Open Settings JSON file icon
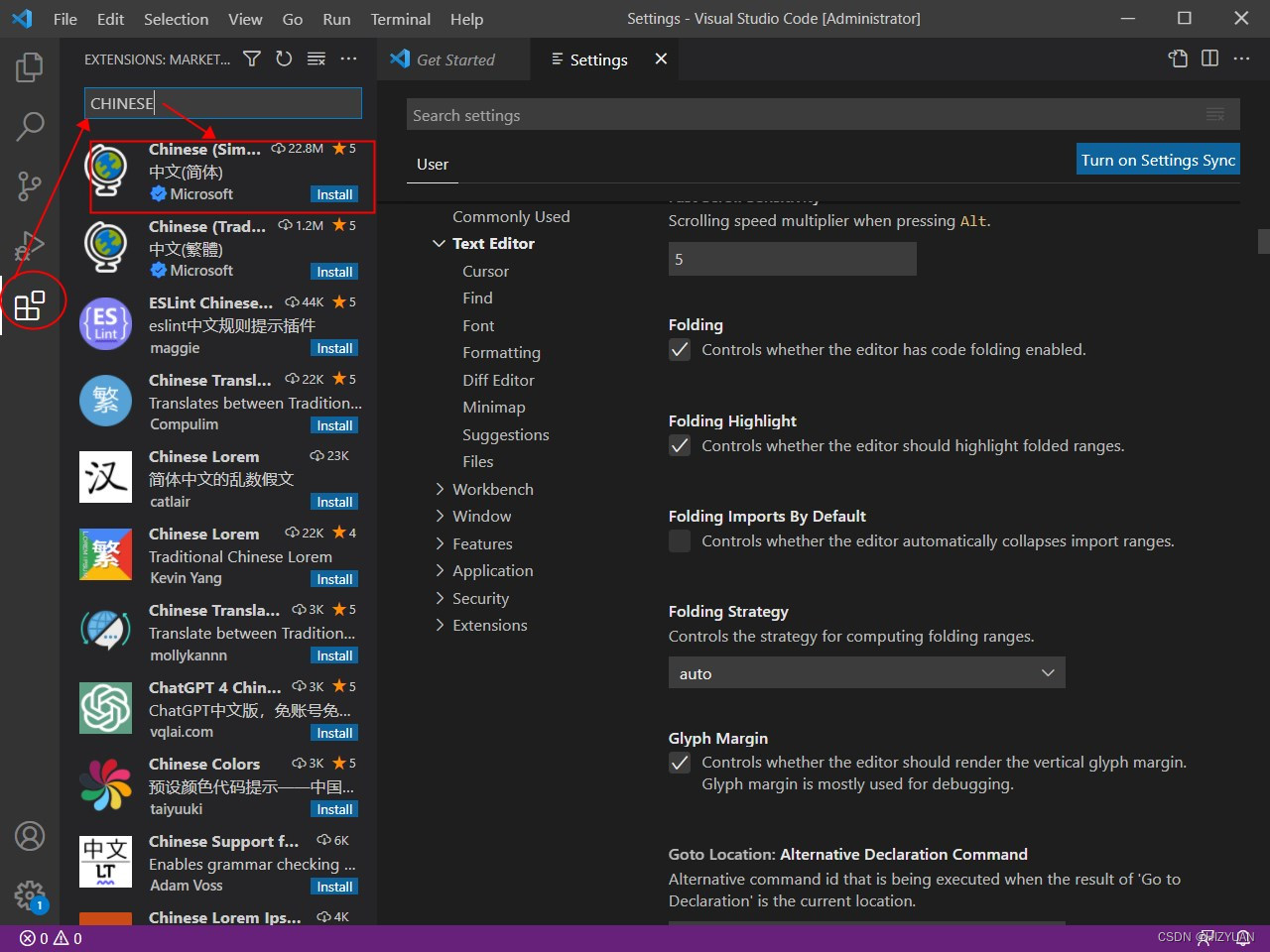Viewport: 1270px width, 952px height. click(x=1178, y=59)
